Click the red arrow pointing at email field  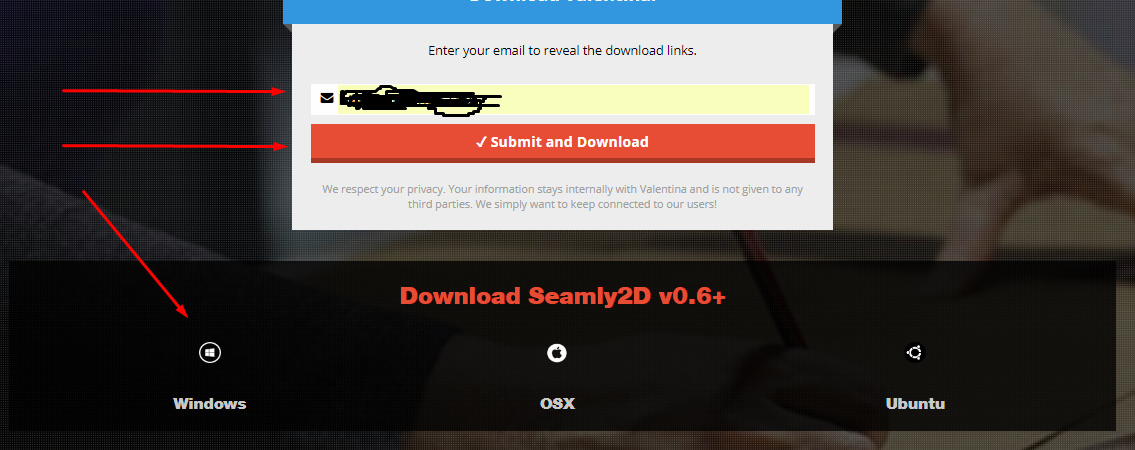(174, 91)
